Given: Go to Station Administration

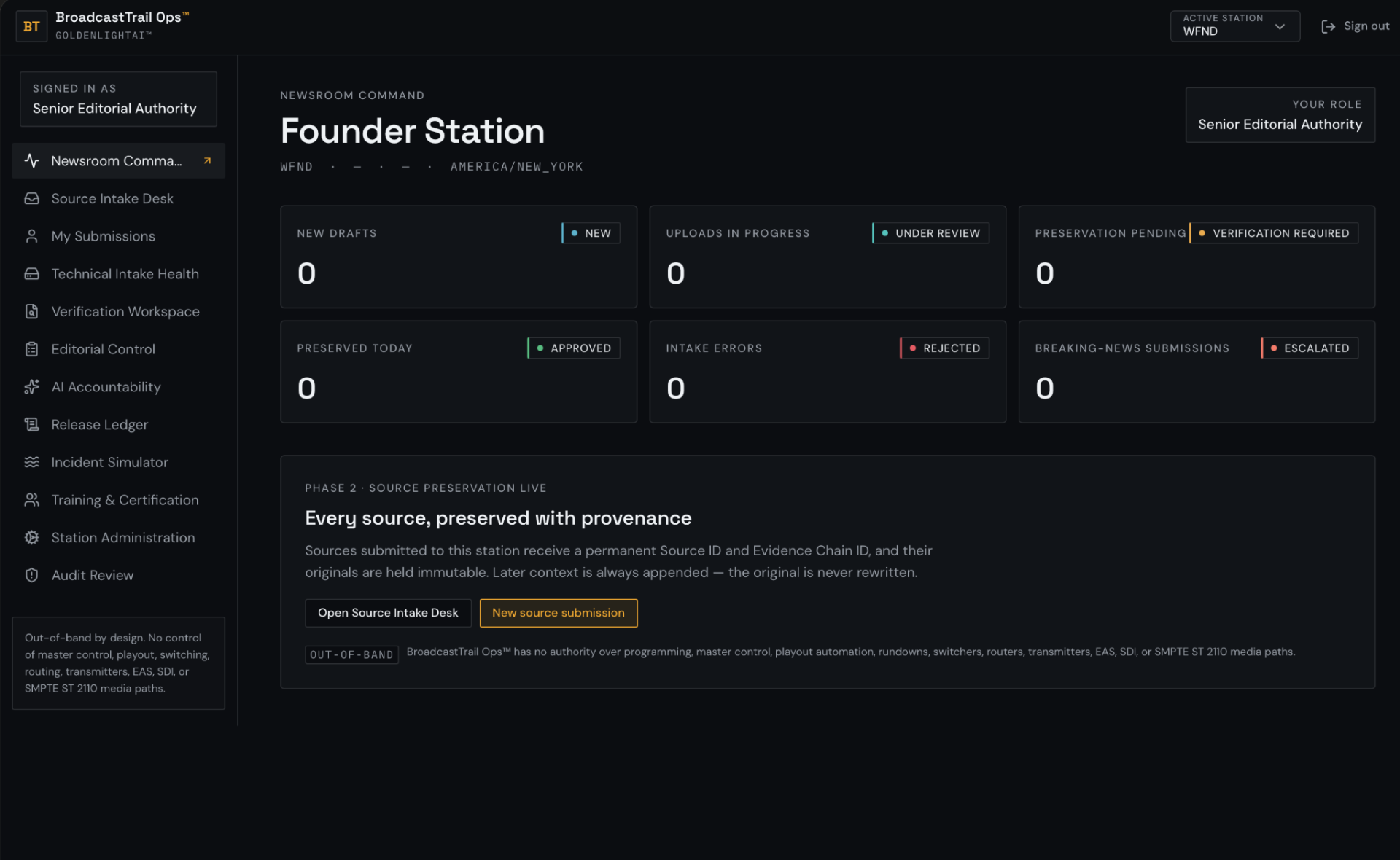Looking at the screenshot, I should tap(118, 537).
